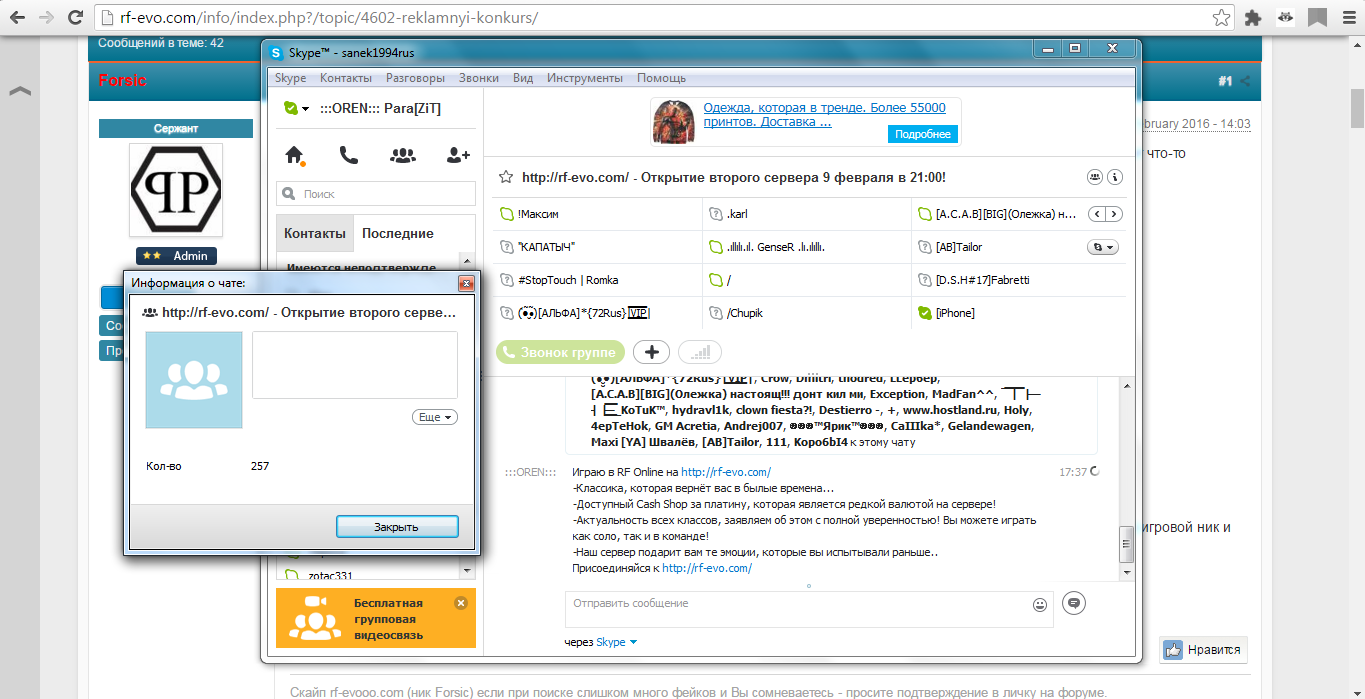Screen dimensions: 1365x699
Task: Open the emoticon picker in the message box
Action: [x=1040, y=604]
